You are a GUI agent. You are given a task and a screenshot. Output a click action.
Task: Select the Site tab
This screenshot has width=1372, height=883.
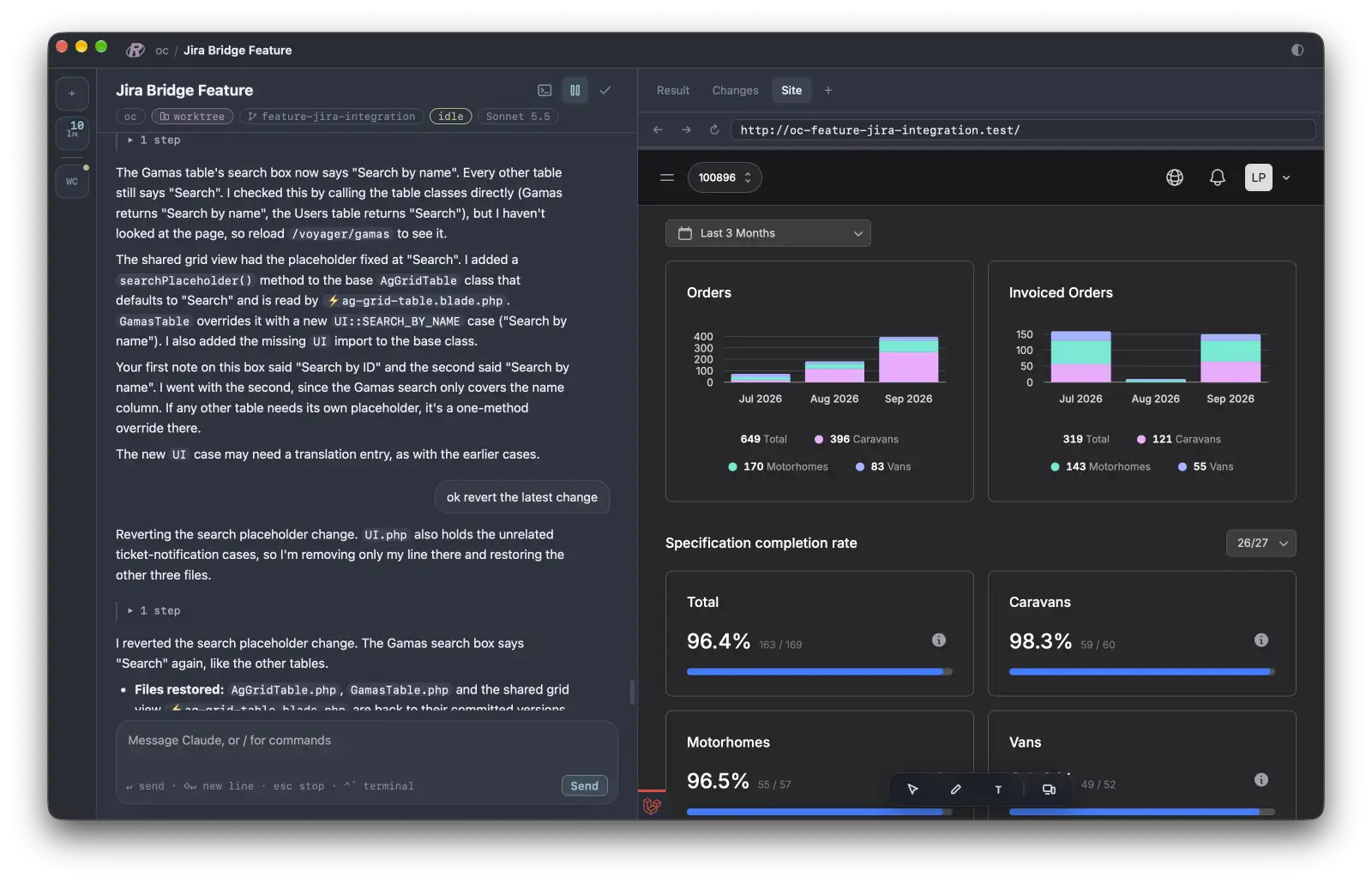791,90
